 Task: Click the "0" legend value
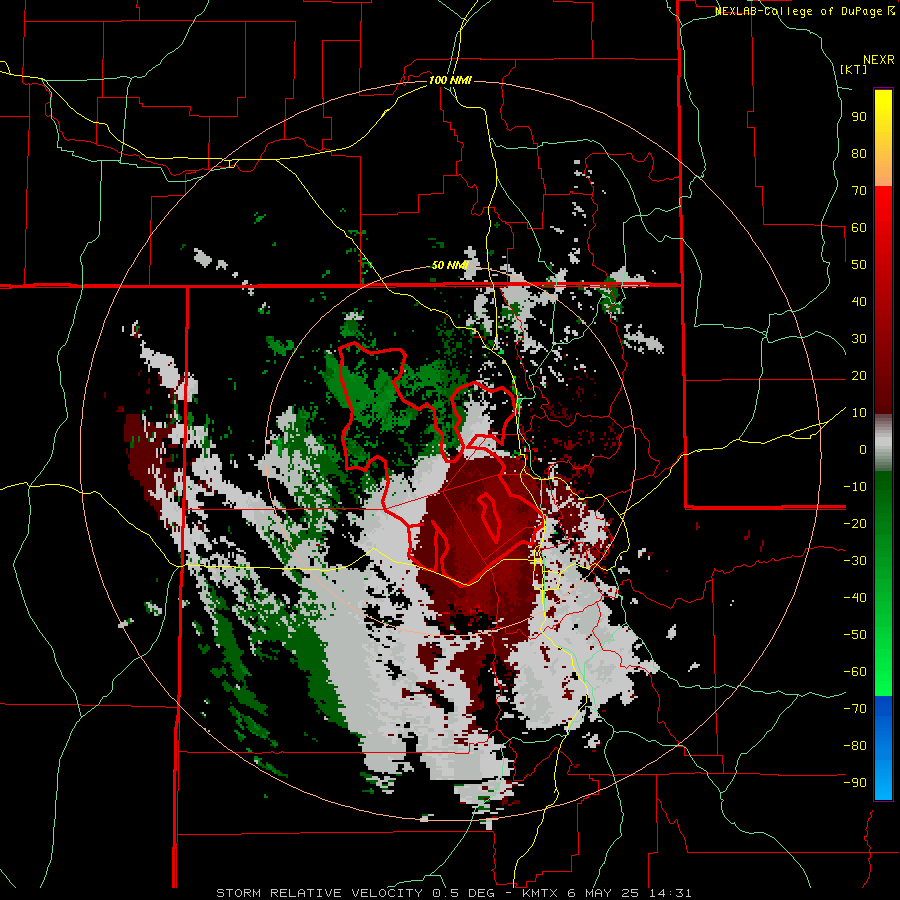pos(863,450)
